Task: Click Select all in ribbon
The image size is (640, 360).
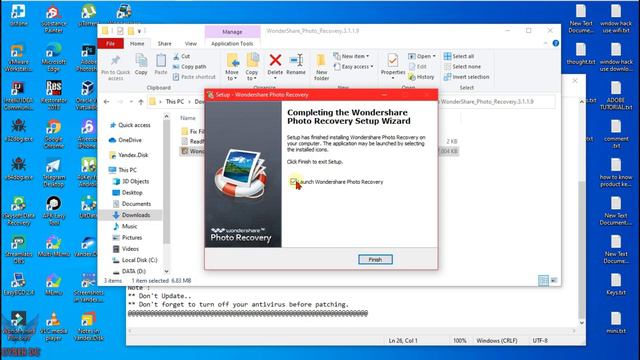Action: 459,56
